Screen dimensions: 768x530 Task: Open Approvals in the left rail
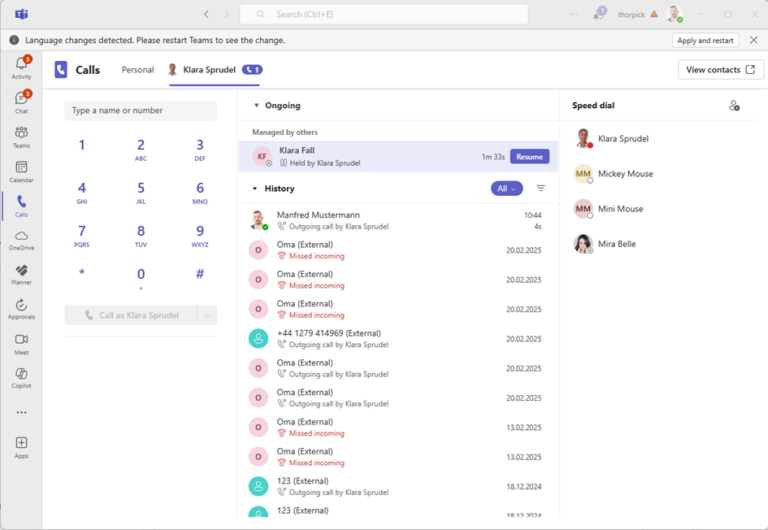(x=21, y=308)
